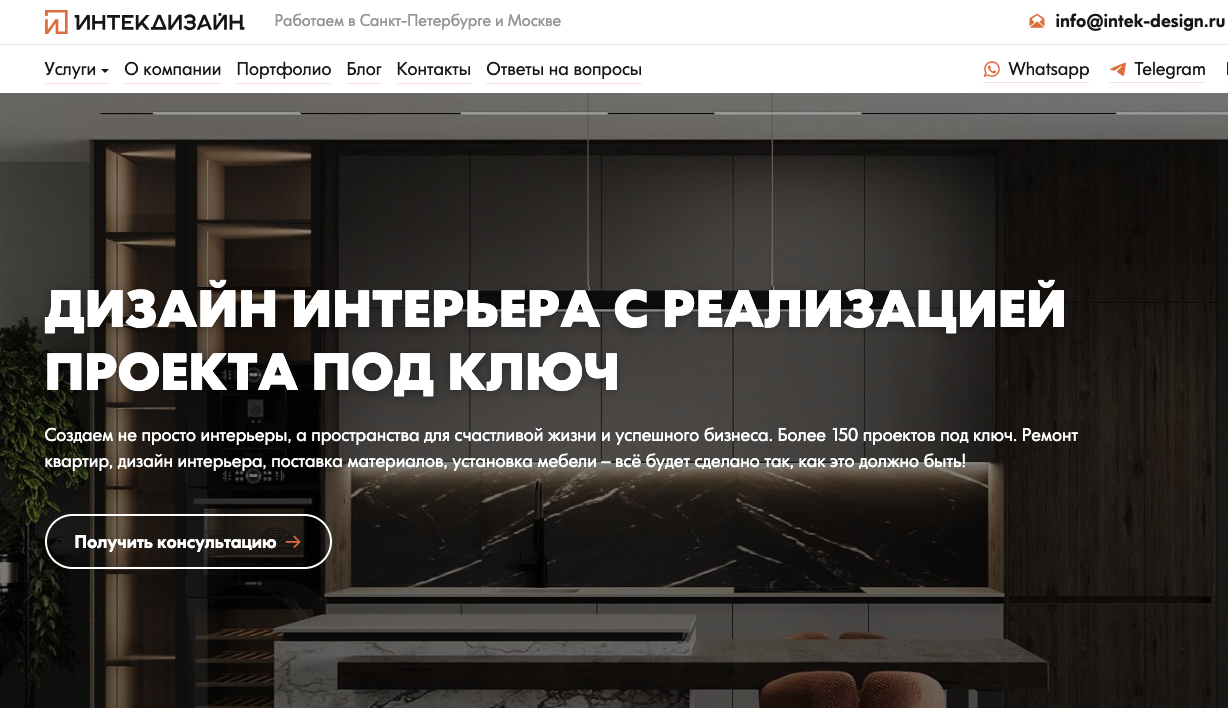
Task: Click the orange envelope email icon
Action: point(1037,21)
